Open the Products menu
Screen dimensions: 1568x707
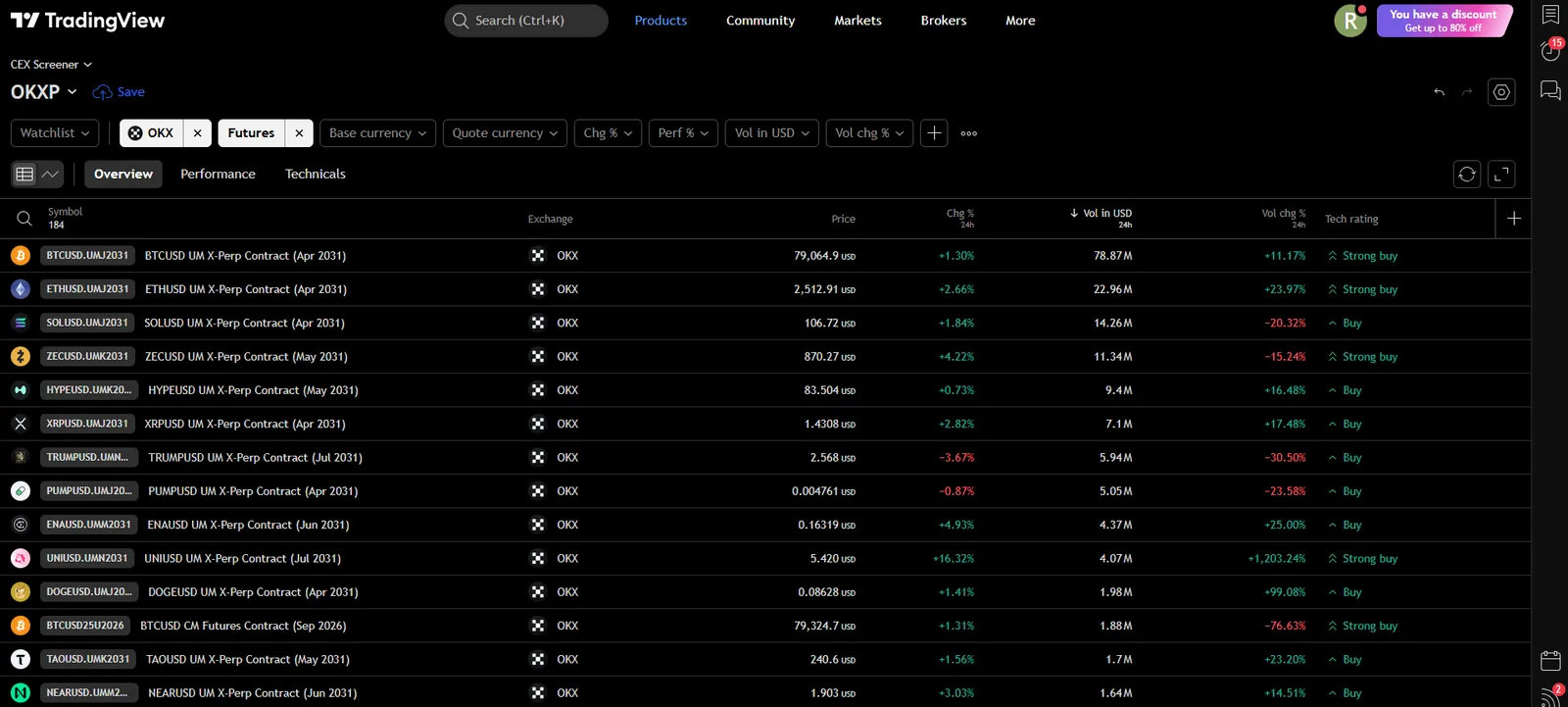661,21
